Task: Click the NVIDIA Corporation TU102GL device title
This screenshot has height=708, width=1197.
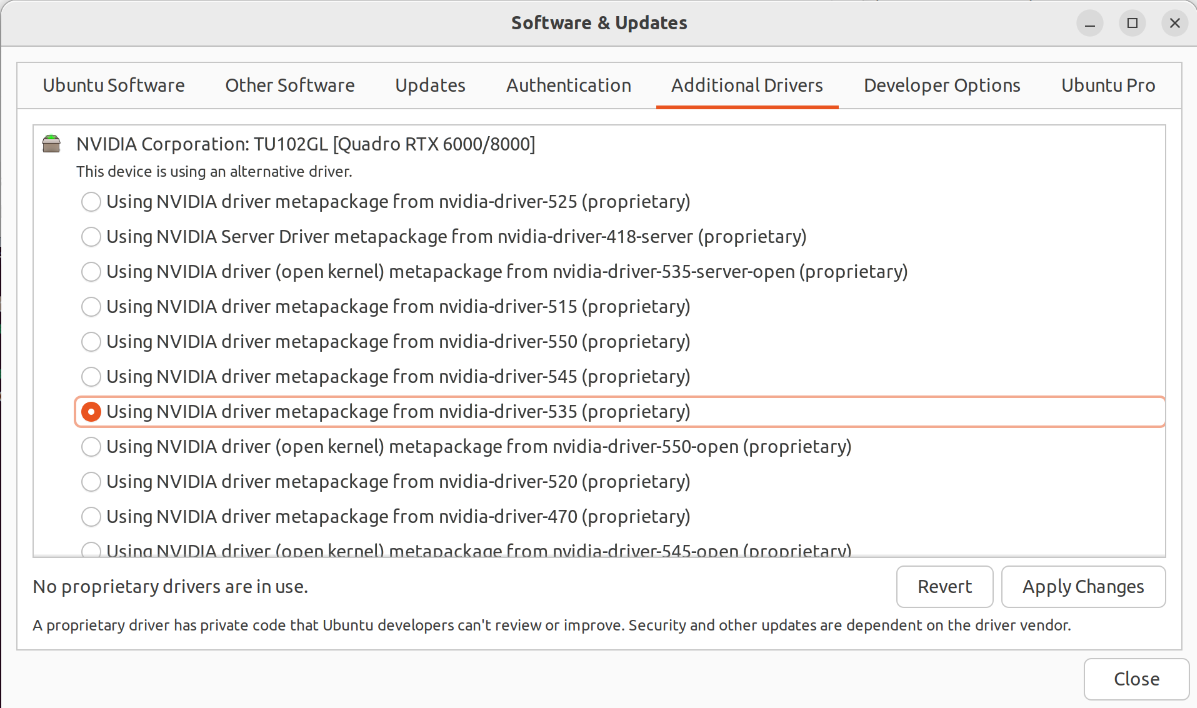Action: point(305,144)
